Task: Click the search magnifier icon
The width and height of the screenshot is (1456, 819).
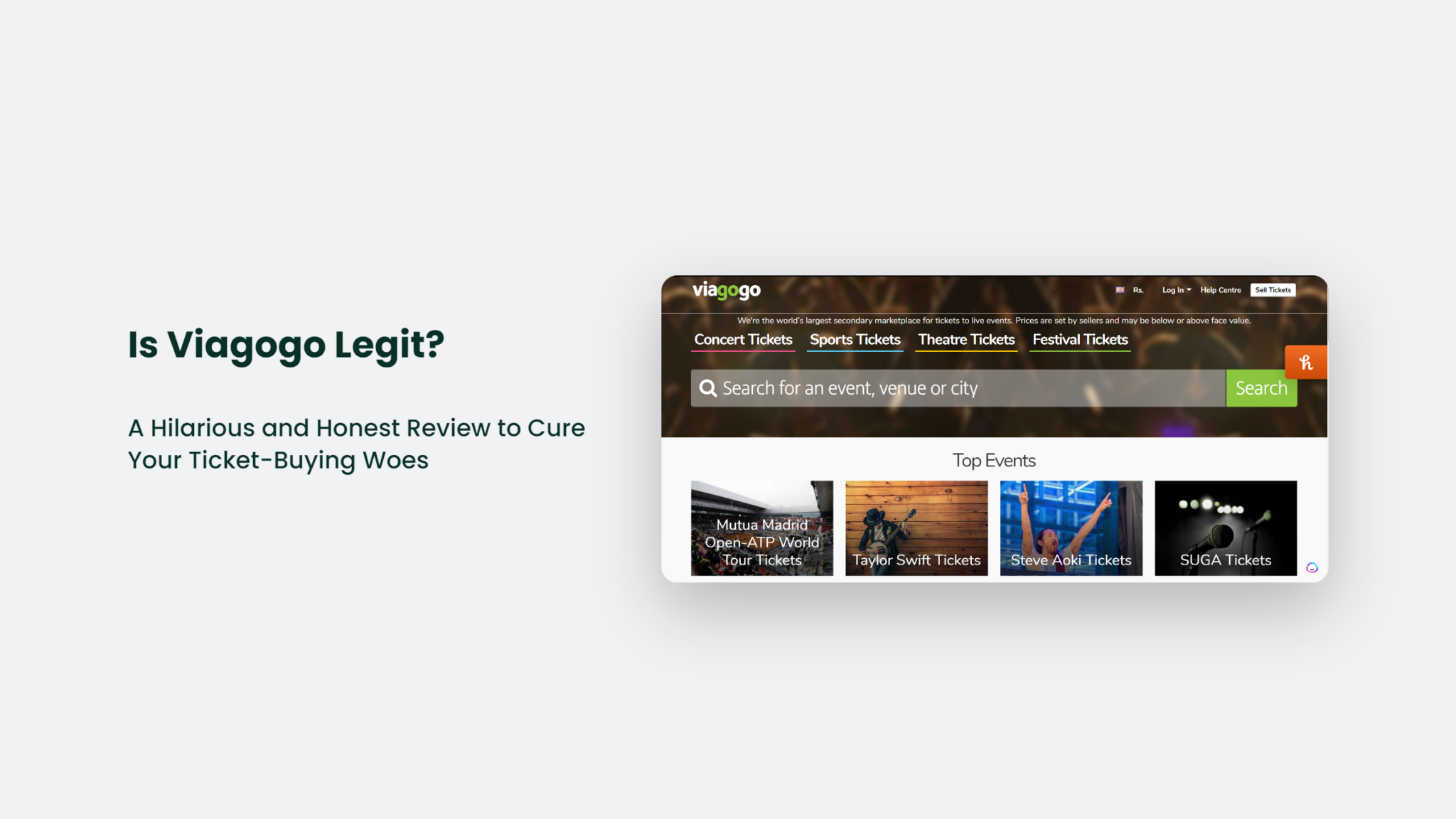Action: 708,388
